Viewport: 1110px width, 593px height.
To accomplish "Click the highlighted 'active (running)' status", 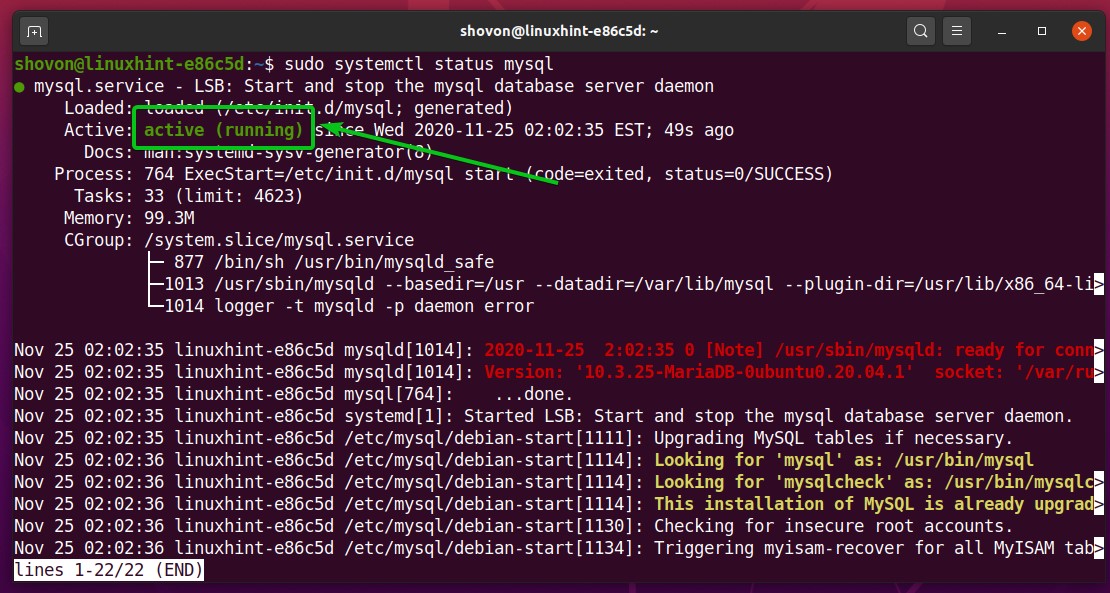I will pyautogui.click(x=223, y=130).
